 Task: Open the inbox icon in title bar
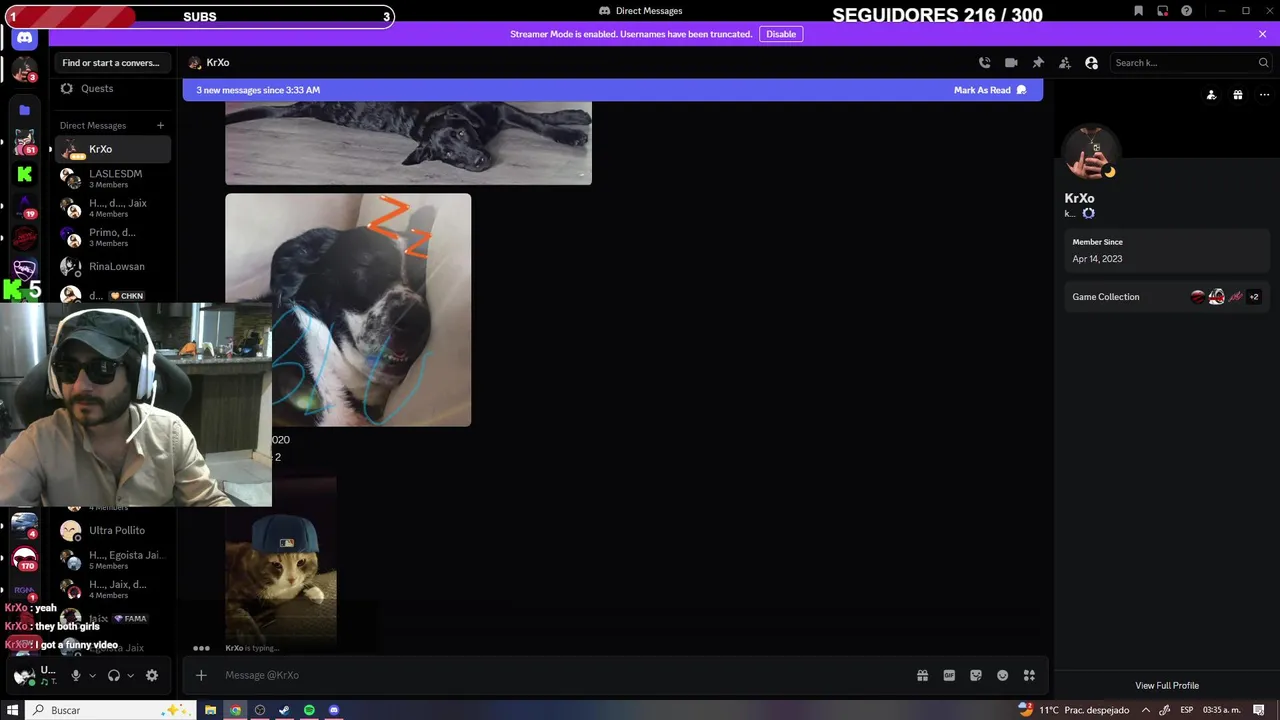1162,11
